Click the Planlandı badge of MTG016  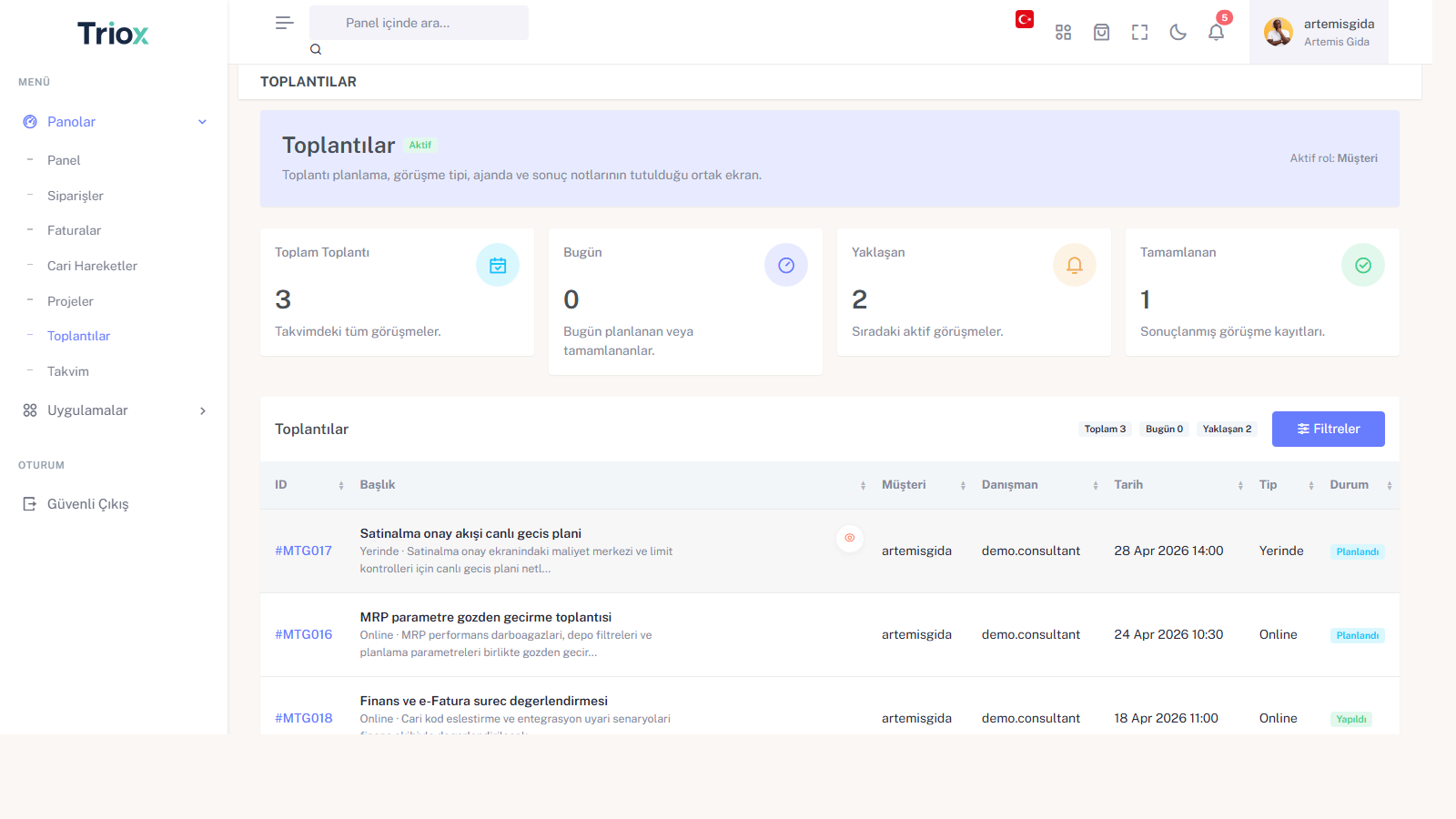pos(1357,635)
